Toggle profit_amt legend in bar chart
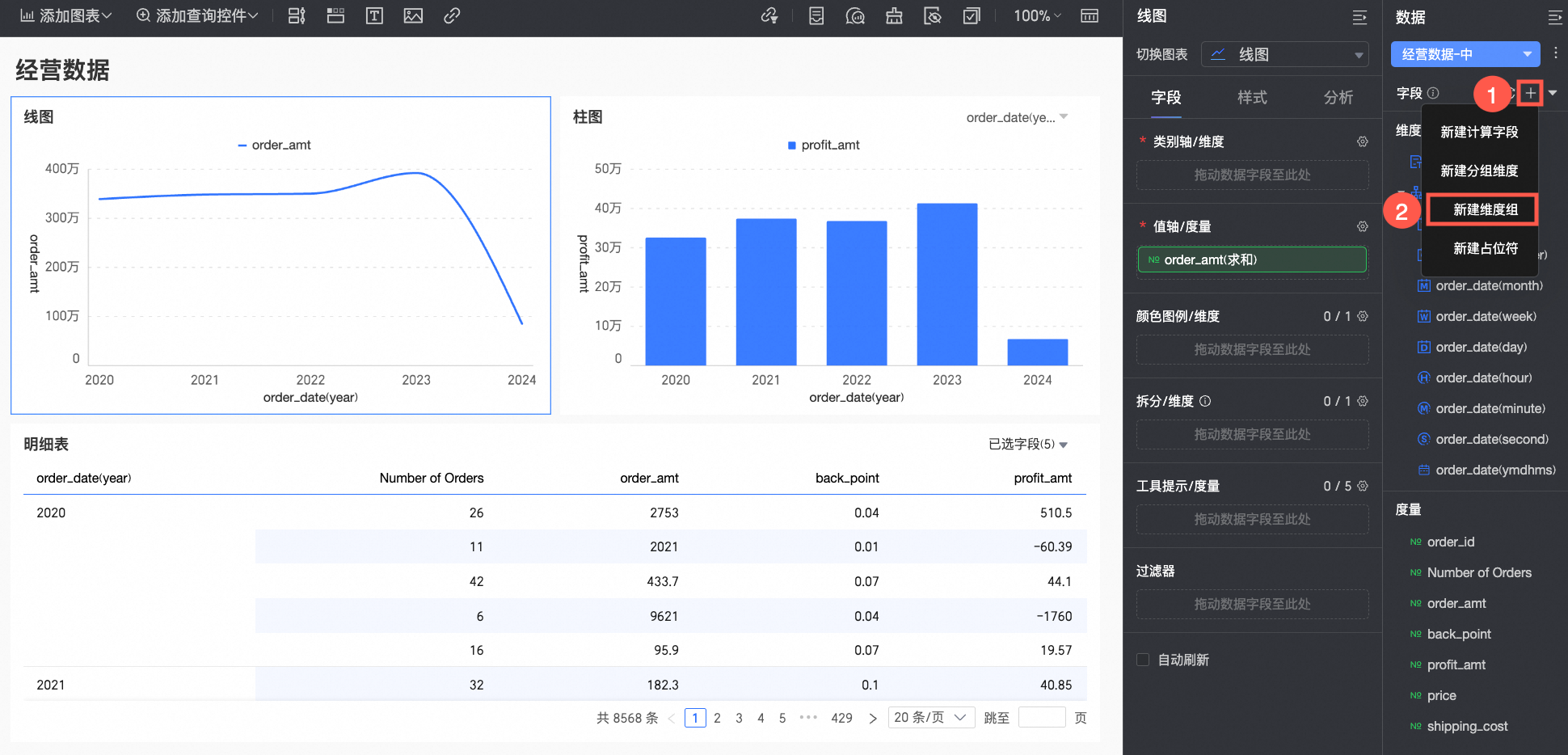Viewport: 1568px width, 755px height. (824, 145)
